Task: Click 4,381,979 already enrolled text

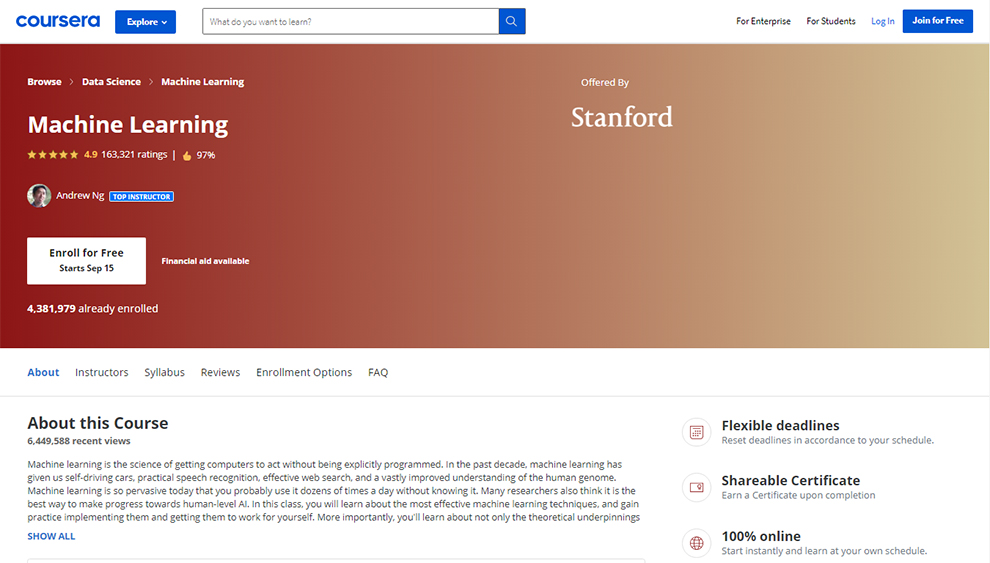Action: coord(93,309)
